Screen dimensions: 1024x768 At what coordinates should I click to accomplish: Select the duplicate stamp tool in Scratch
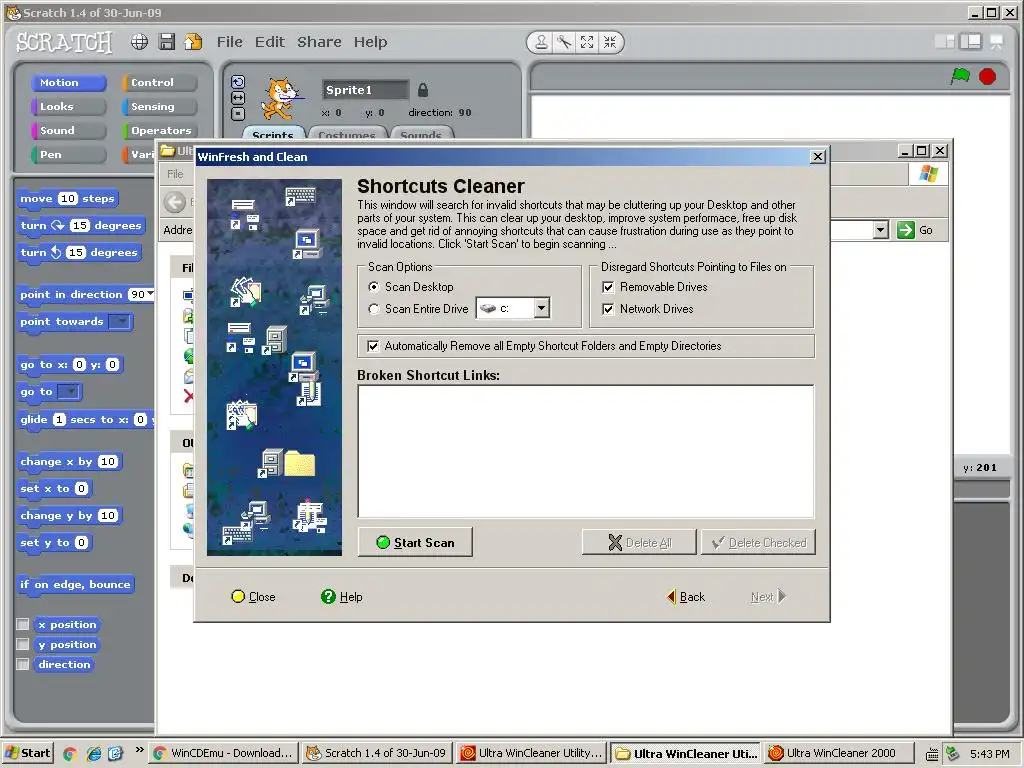tap(541, 42)
